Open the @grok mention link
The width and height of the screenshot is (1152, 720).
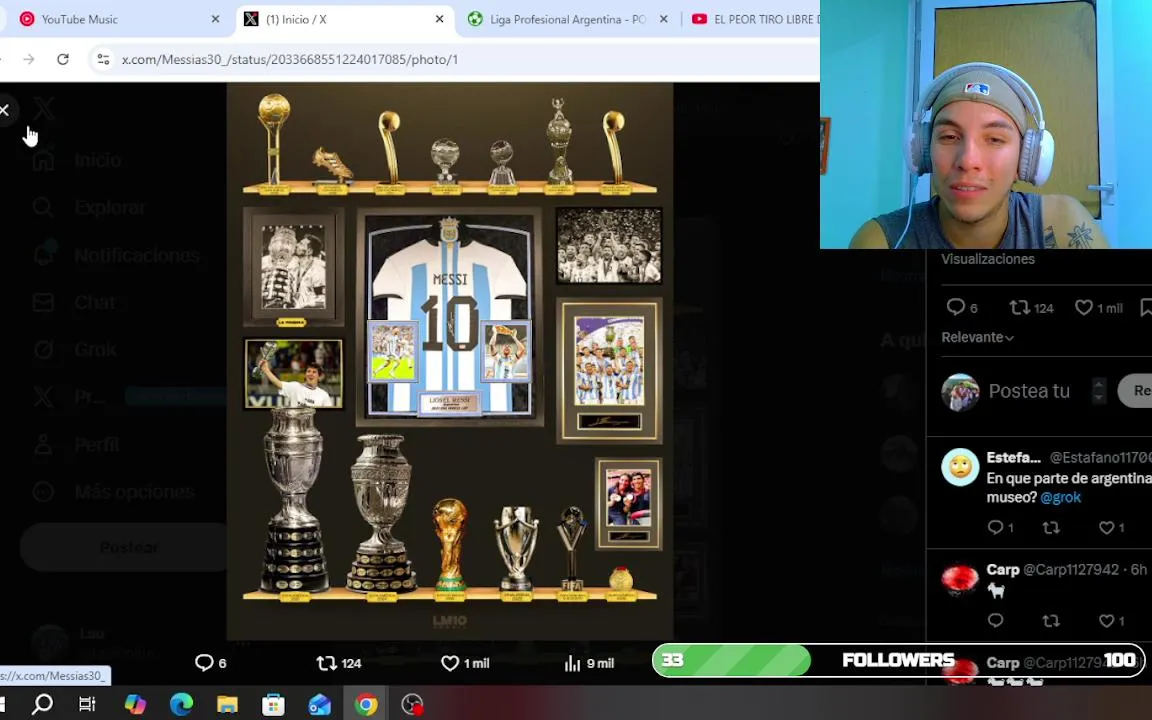[x=1060, y=497]
